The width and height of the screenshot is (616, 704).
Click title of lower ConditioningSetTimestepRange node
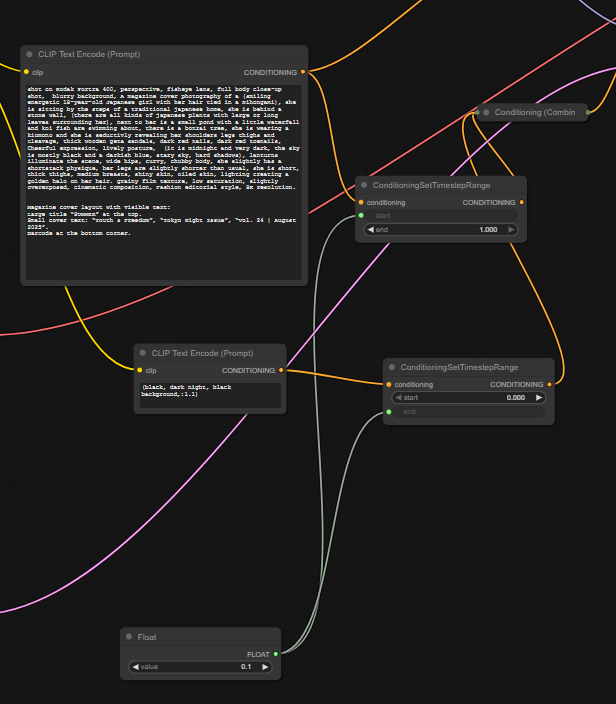point(459,367)
